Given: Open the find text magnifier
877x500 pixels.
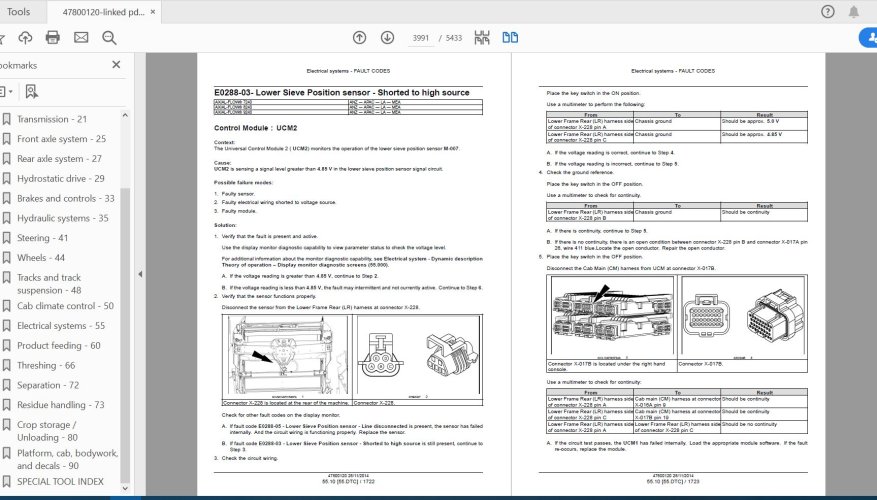Looking at the screenshot, I should click(x=109, y=38).
